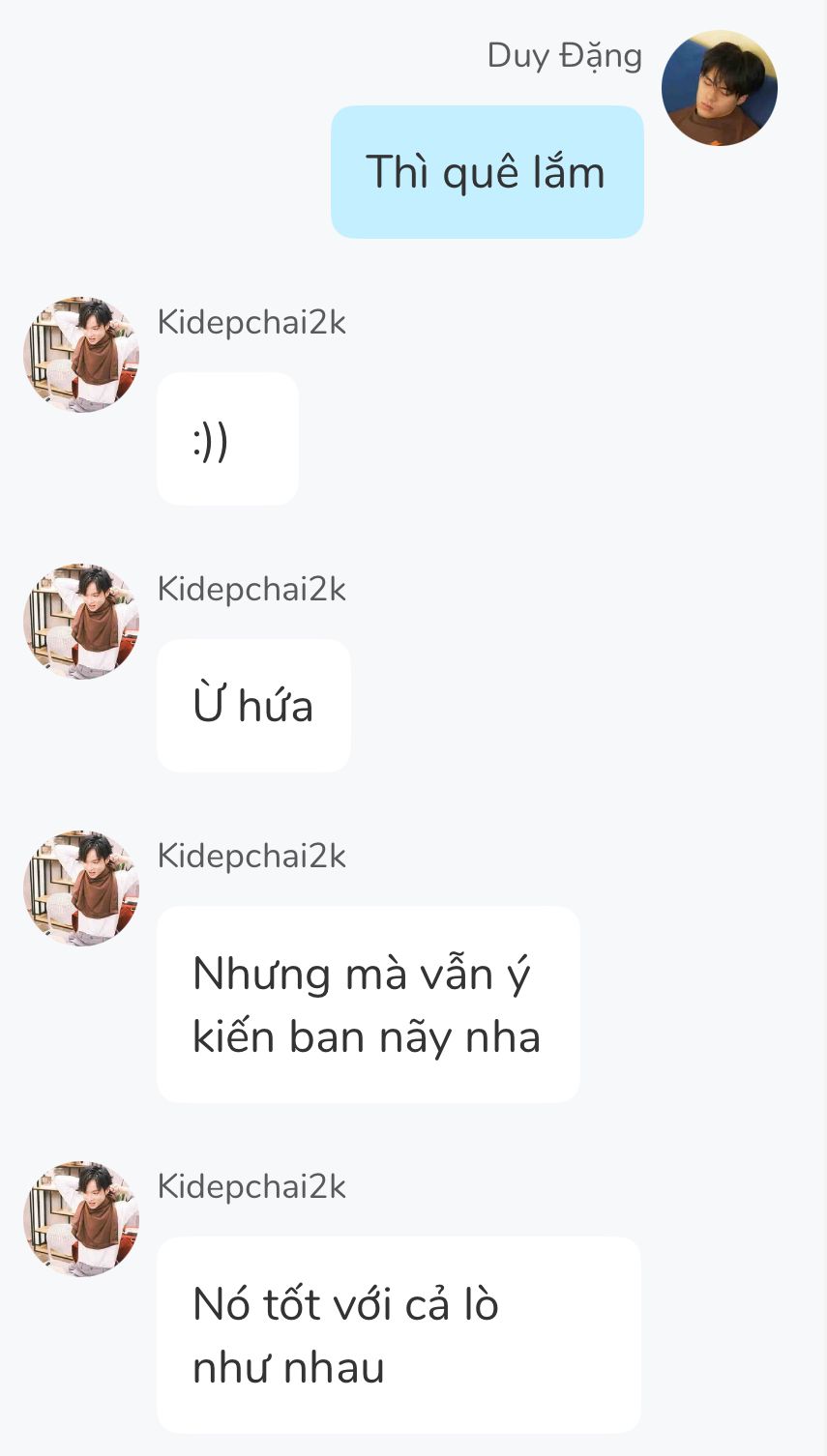This screenshot has width=827, height=1456.
Task: Click Kidepchai2k's avatar beside the ":))" message
Action: click(x=81, y=355)
